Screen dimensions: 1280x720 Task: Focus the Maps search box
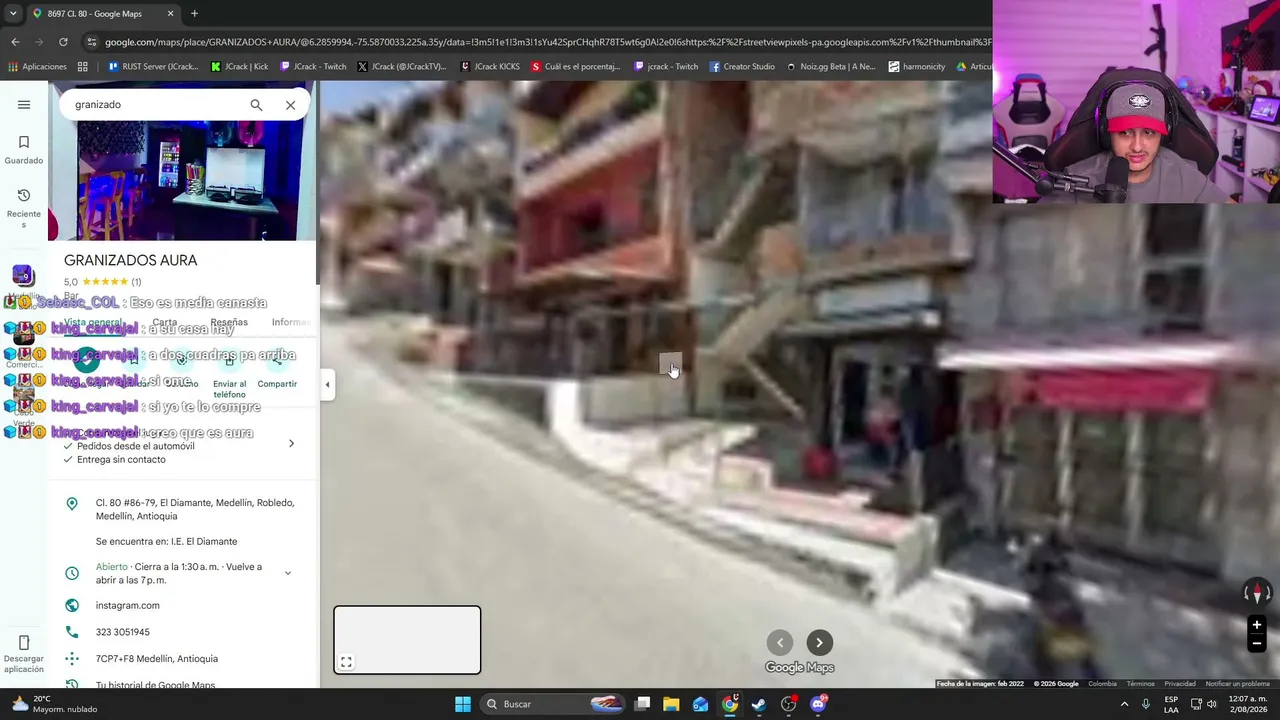click(155, 104)
